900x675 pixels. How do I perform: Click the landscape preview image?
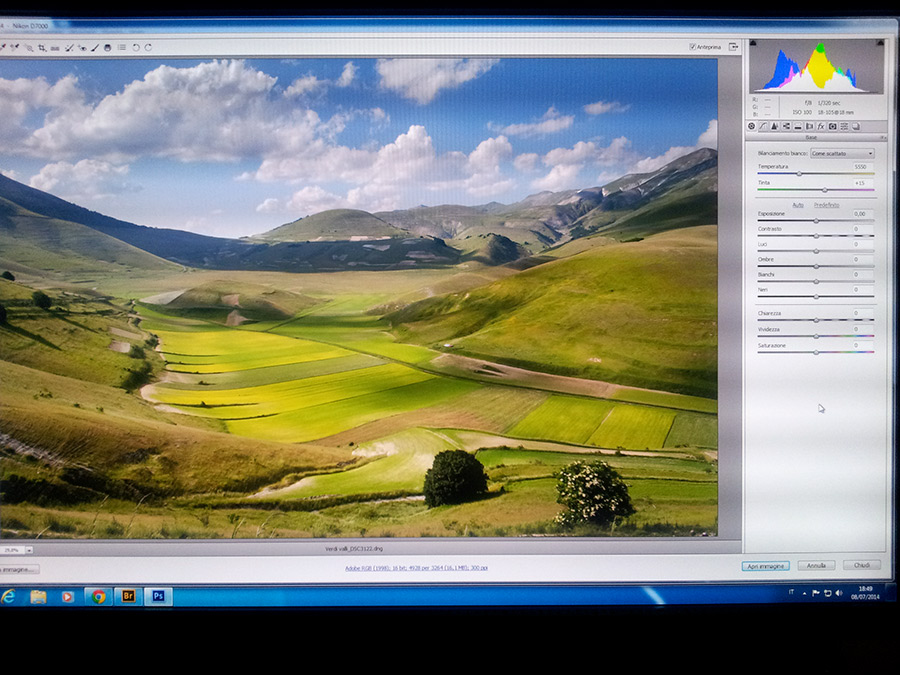pyautogui.click(x=359, y=297)
